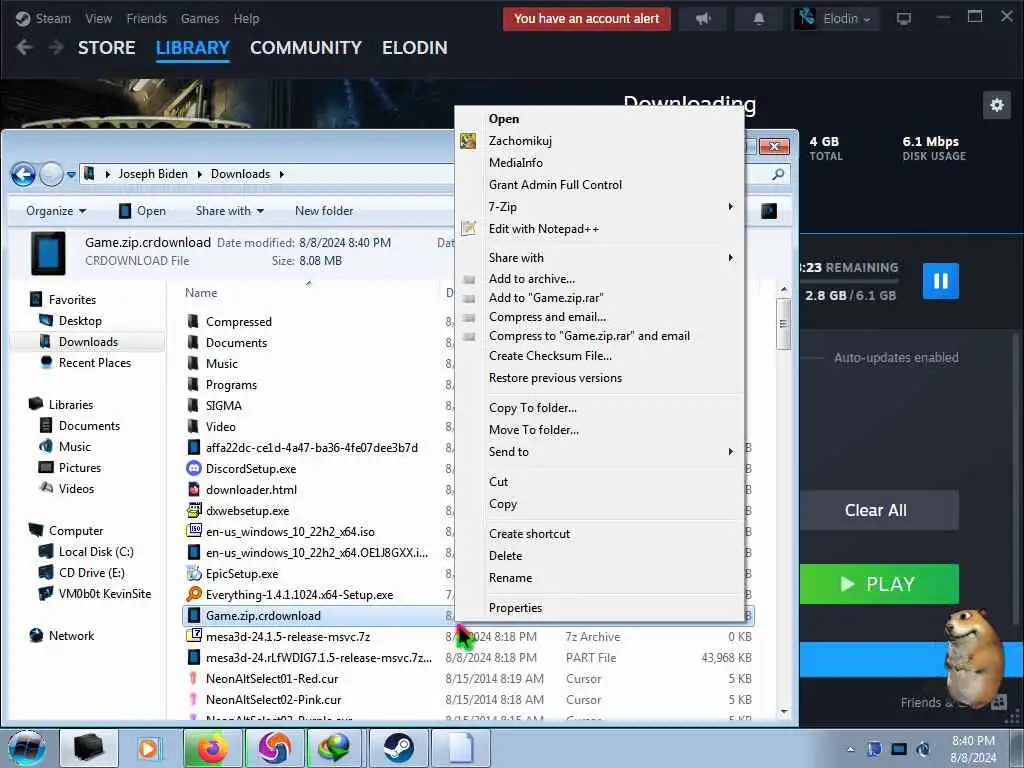The height and width of the screenshot is (768, 1024).
Task: Select en-us_windows_10_22h2_x64.iso file icon
Action: tap(194, 531)
